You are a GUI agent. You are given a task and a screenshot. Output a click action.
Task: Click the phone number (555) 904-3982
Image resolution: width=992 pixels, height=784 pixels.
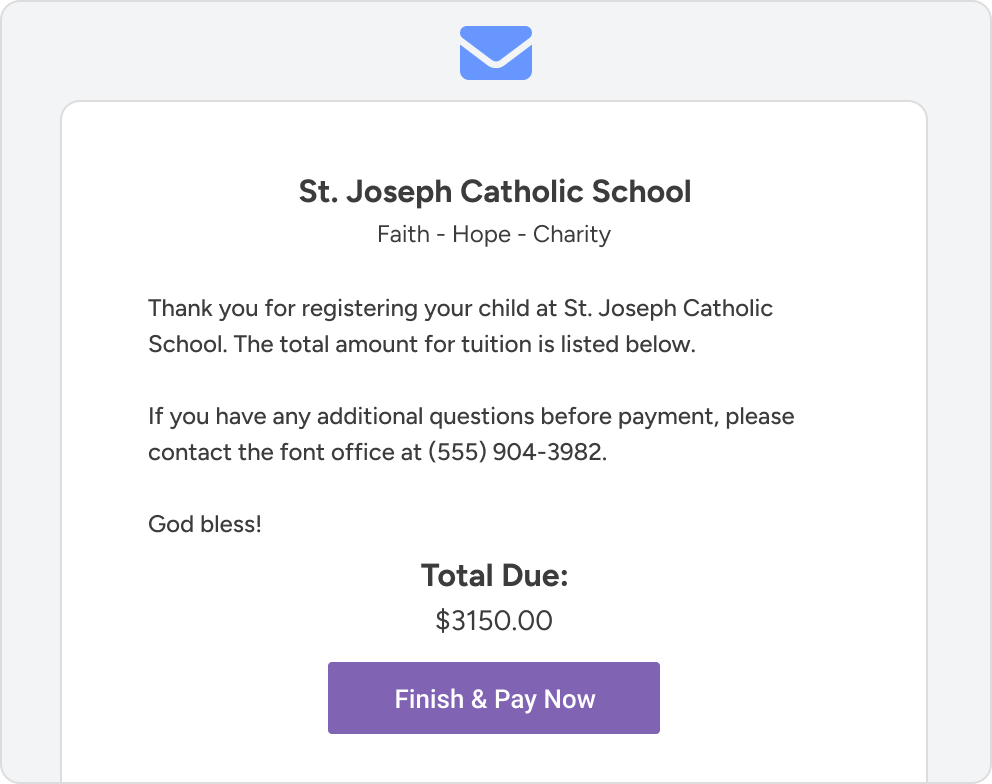point(516,452)
